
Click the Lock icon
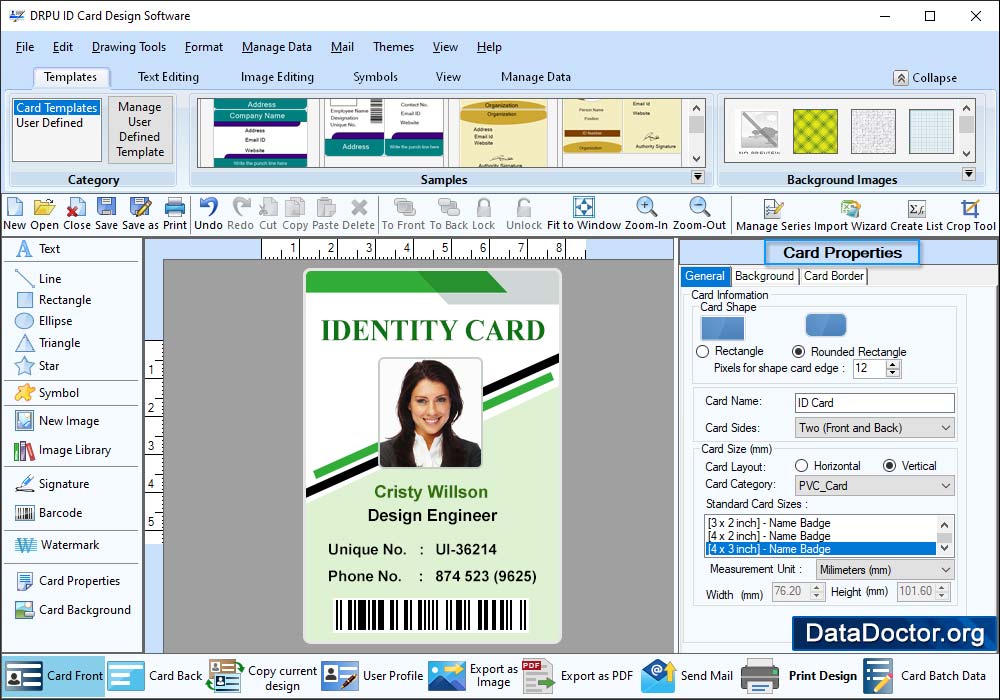[483, 208]
